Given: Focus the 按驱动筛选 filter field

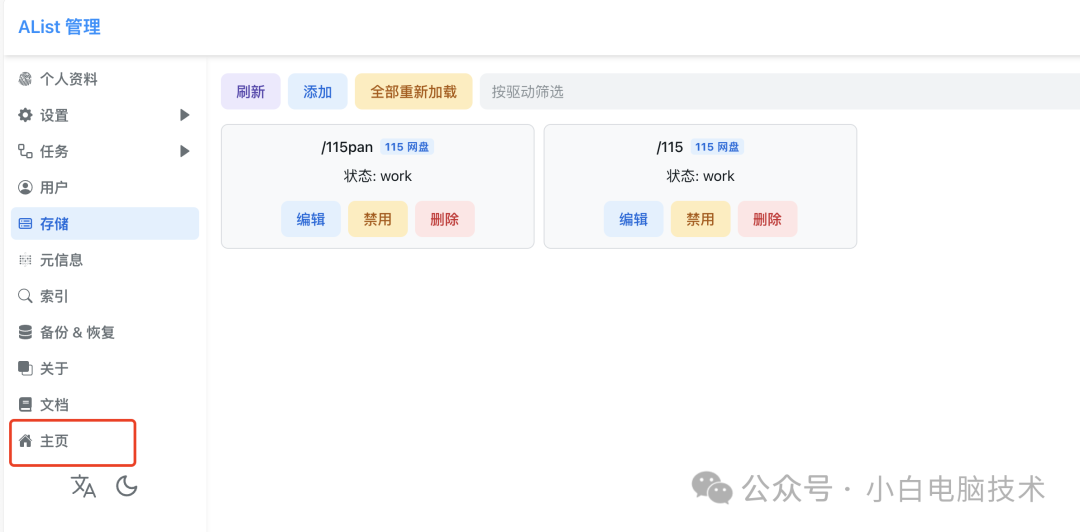Looking at the screenshot, I should pyautogui.click(x=780, y=92).
